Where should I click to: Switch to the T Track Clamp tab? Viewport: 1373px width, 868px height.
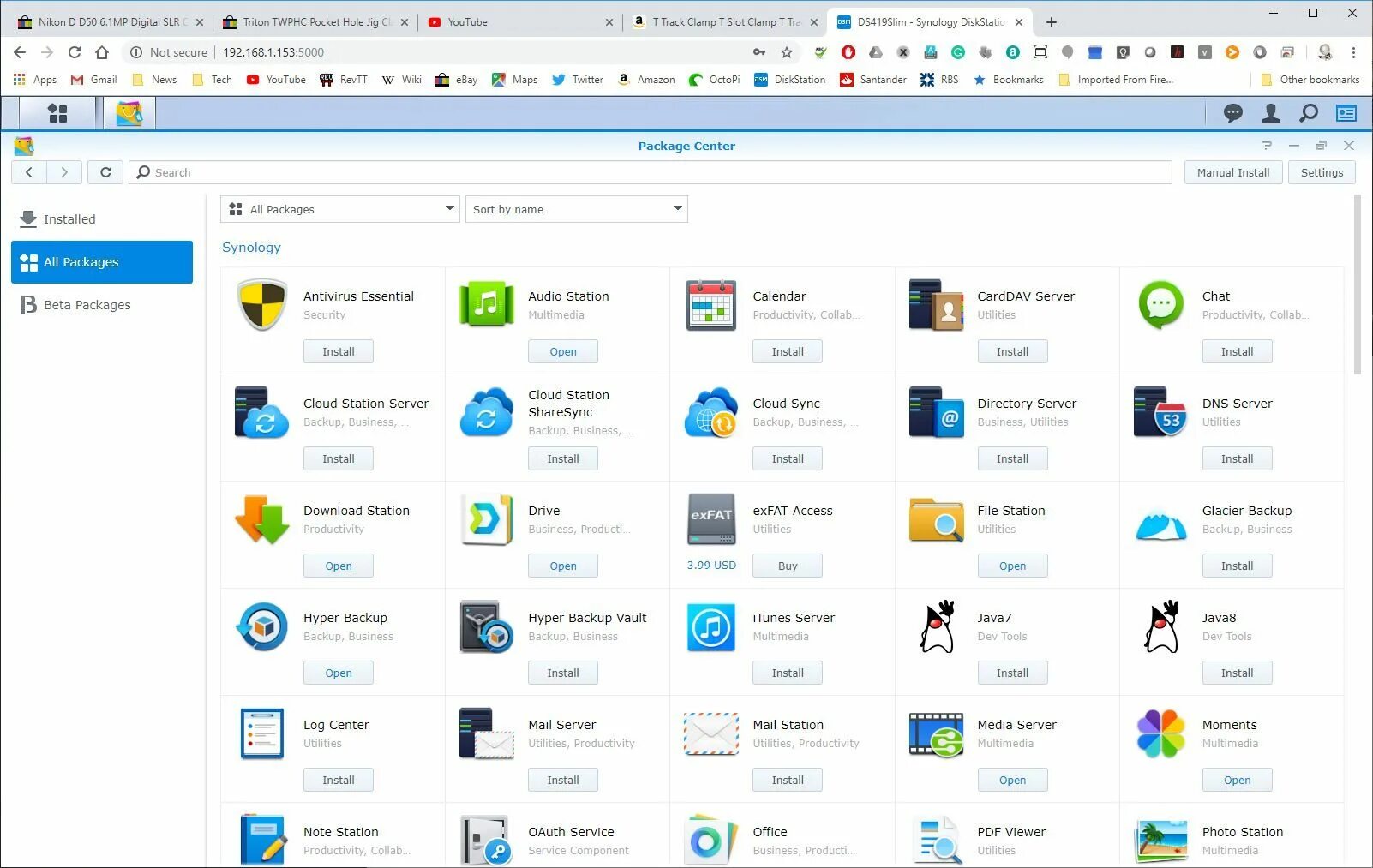[x=726, y=22]
